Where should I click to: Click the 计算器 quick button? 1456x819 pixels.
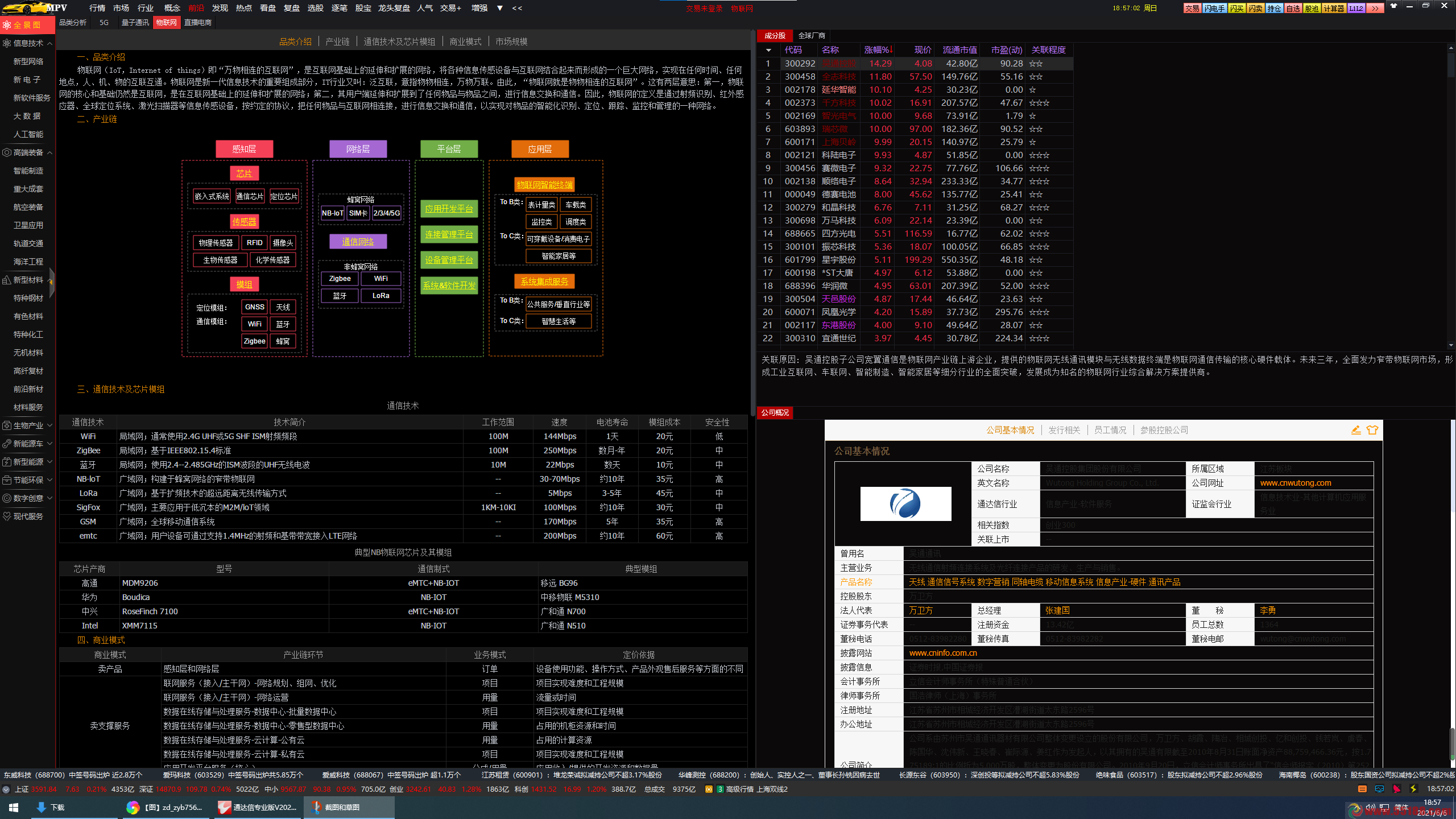click(x=1334, y=9)
